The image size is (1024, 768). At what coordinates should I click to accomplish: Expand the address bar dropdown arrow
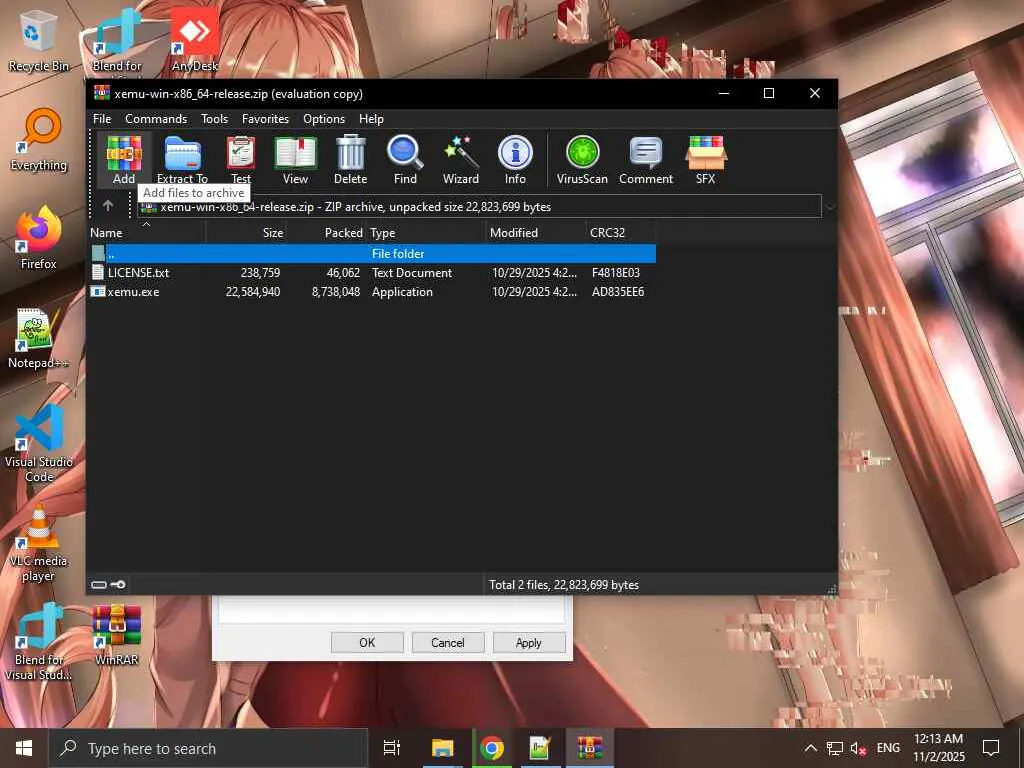(829, 207)
